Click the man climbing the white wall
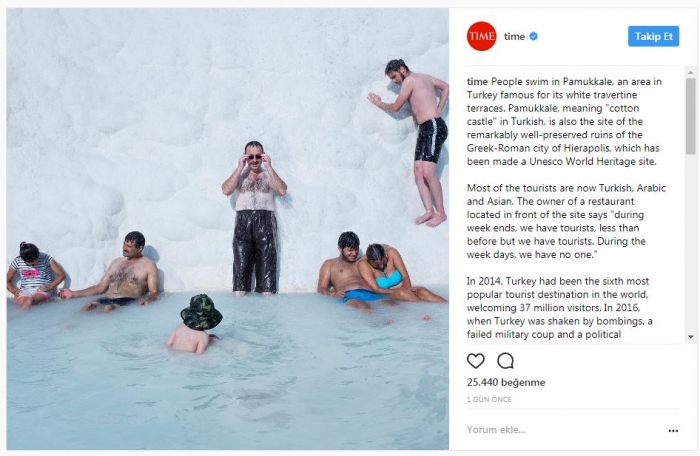Screen dimensions: 700x456 [415, 142]
